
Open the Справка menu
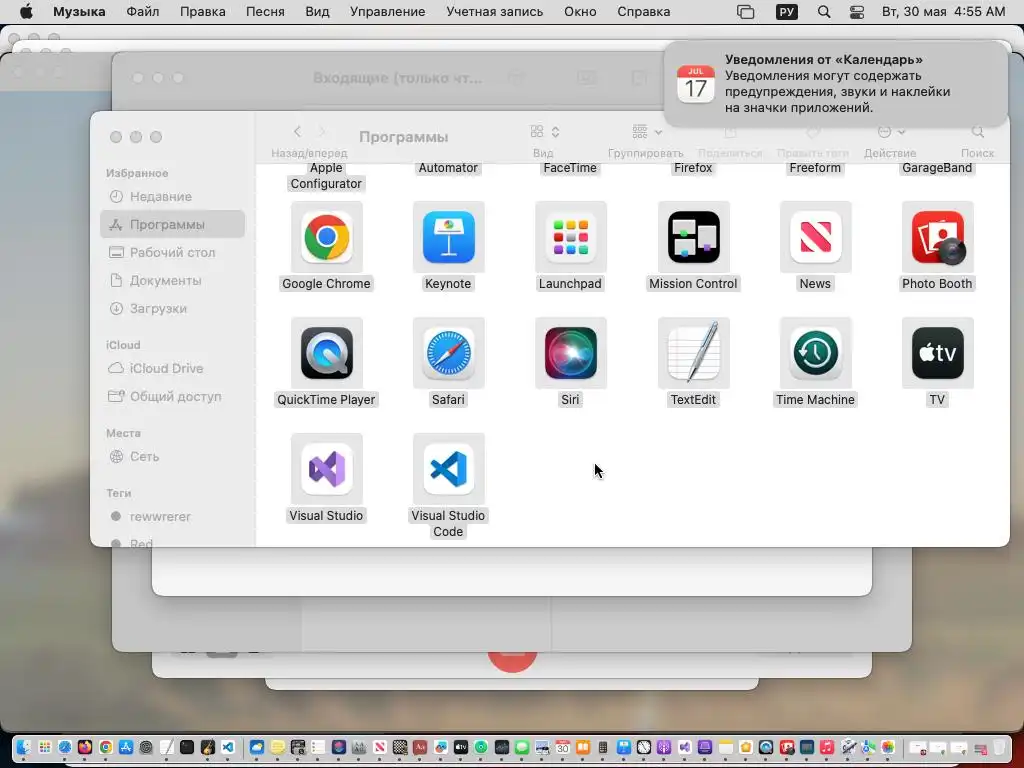pyautogui.click(x=643, y=12)
